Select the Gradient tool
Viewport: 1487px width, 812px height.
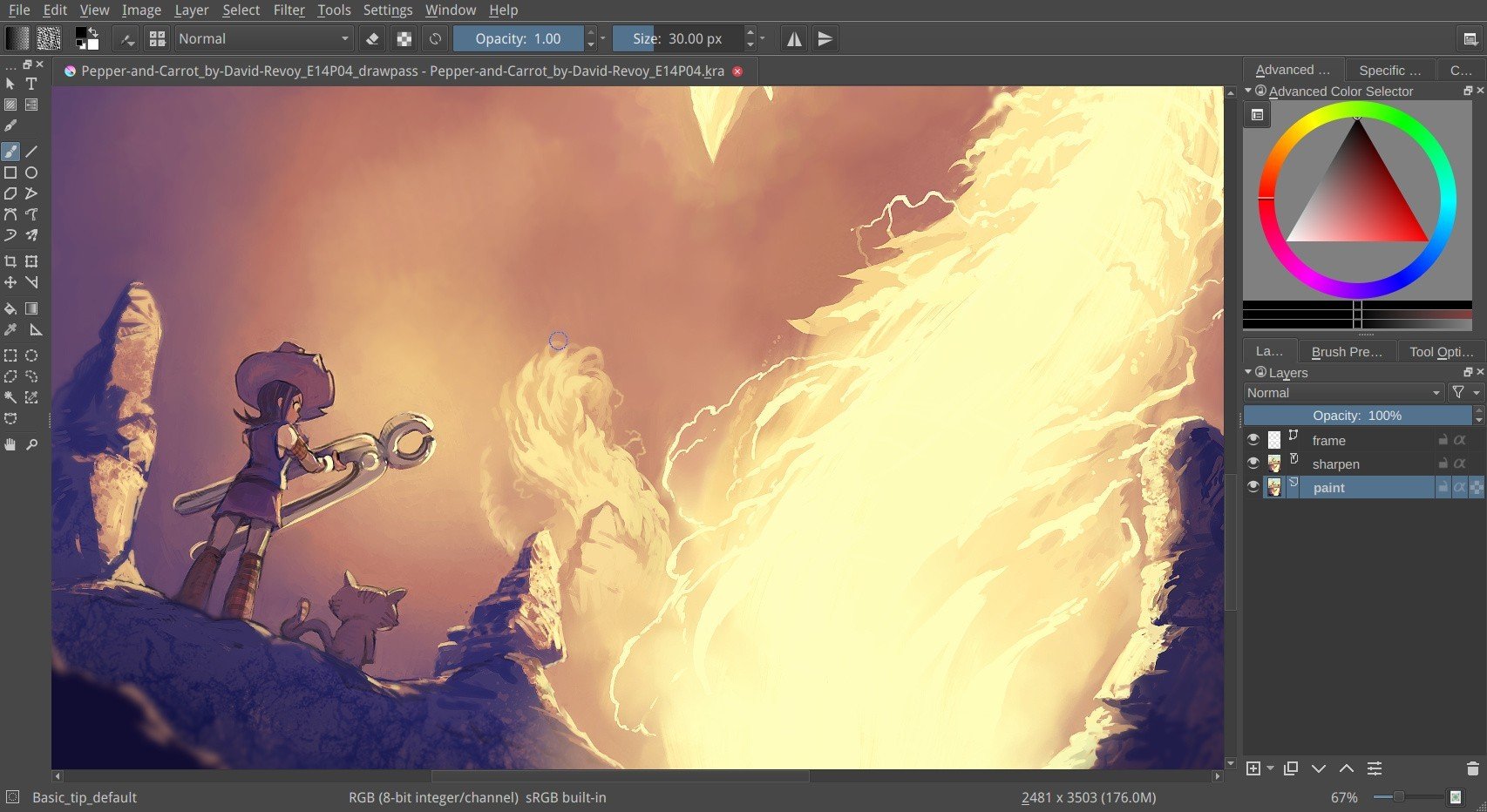point(31,308)
